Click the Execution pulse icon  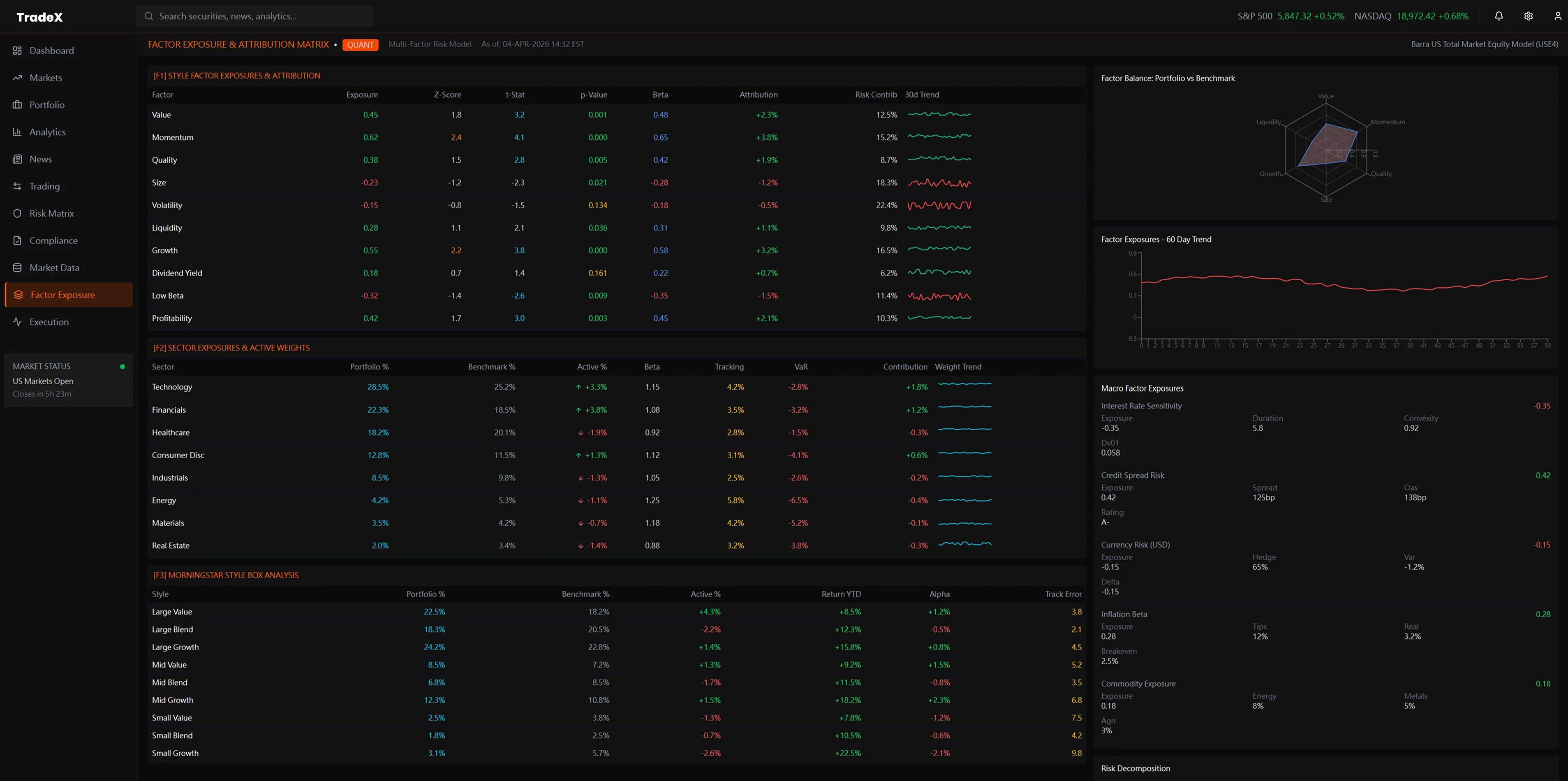17,322
